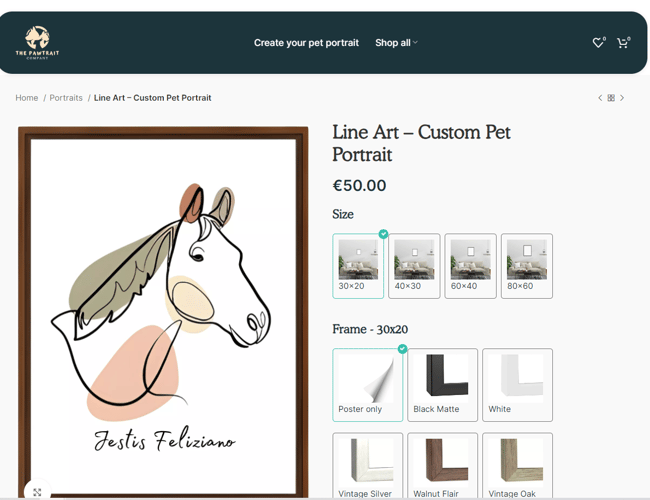The height and width of the screenshot is (500, 650).
Task: Open the Portraits breadcrumb link
Action: (x=66, y=98)
